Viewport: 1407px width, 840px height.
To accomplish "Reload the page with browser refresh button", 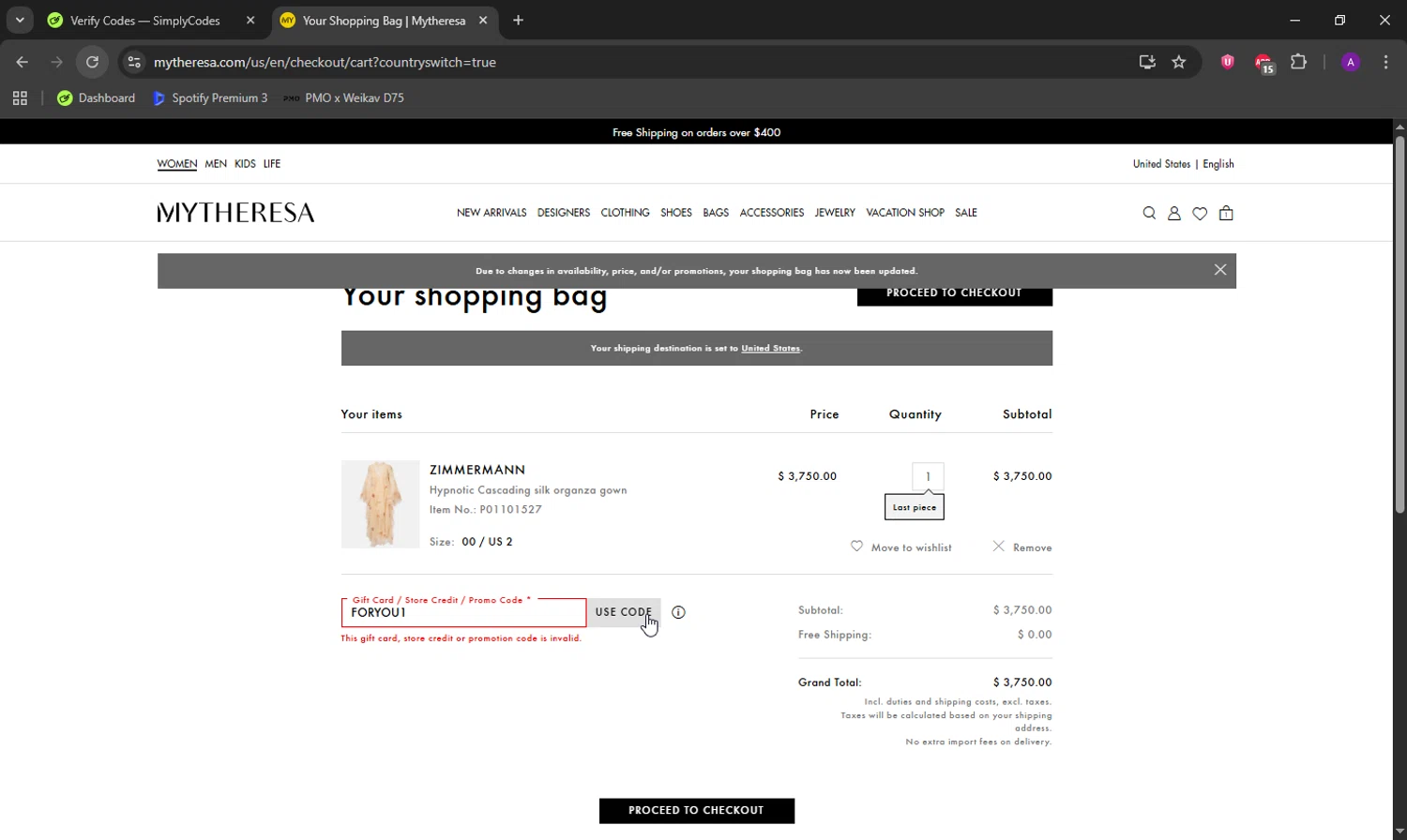I will (92, 62).
